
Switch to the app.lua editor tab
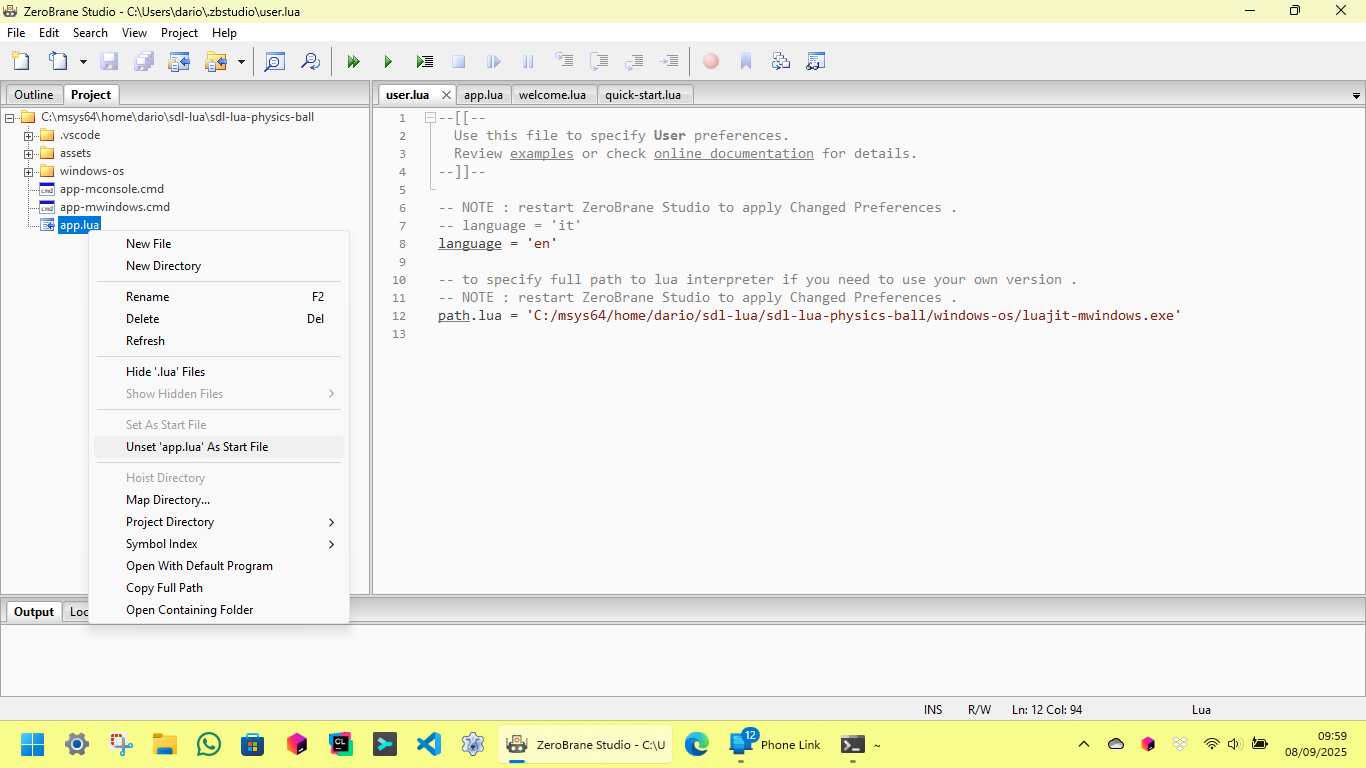[x=483, y=95]
